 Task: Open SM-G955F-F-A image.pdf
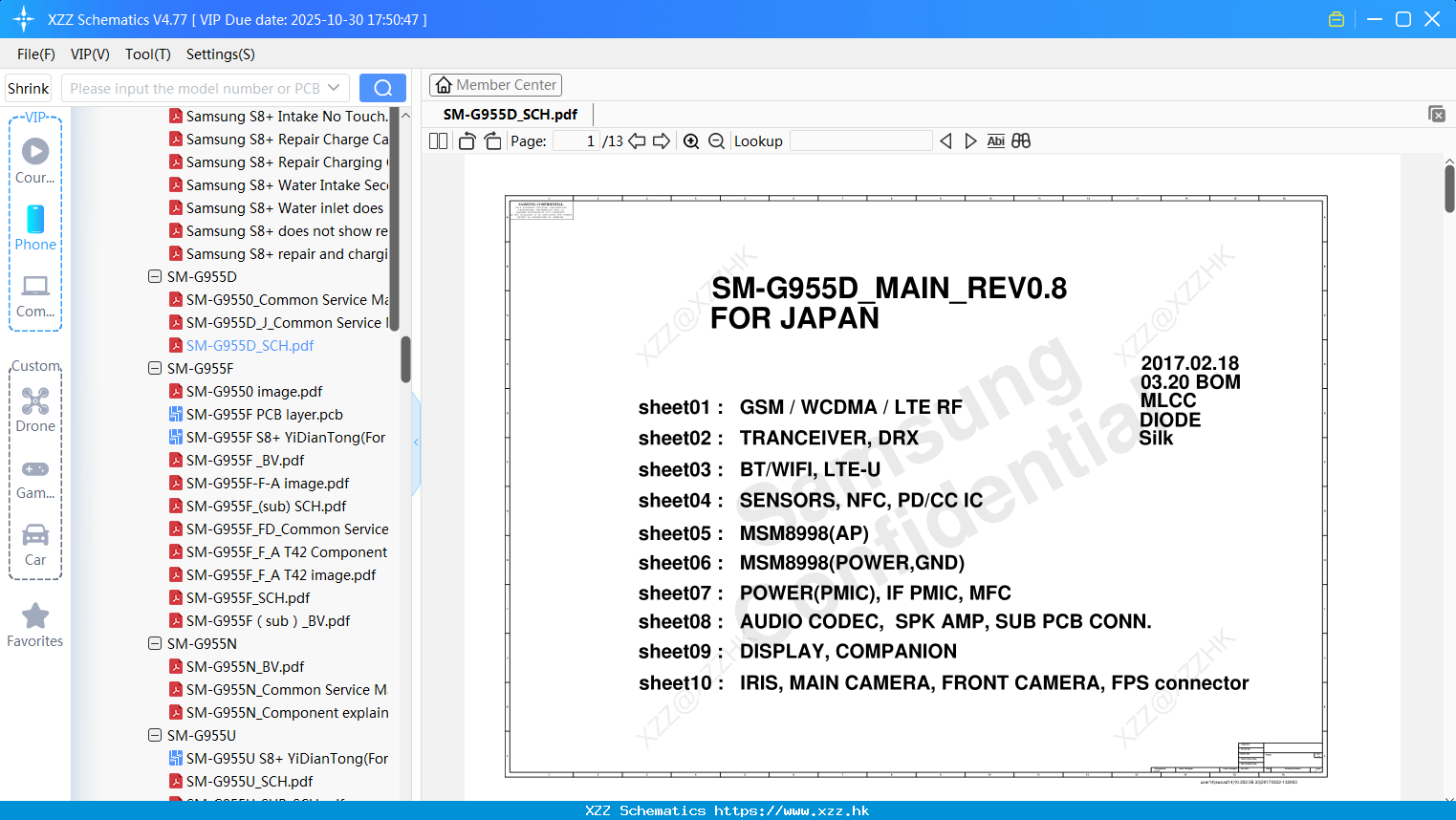(268, 483)
